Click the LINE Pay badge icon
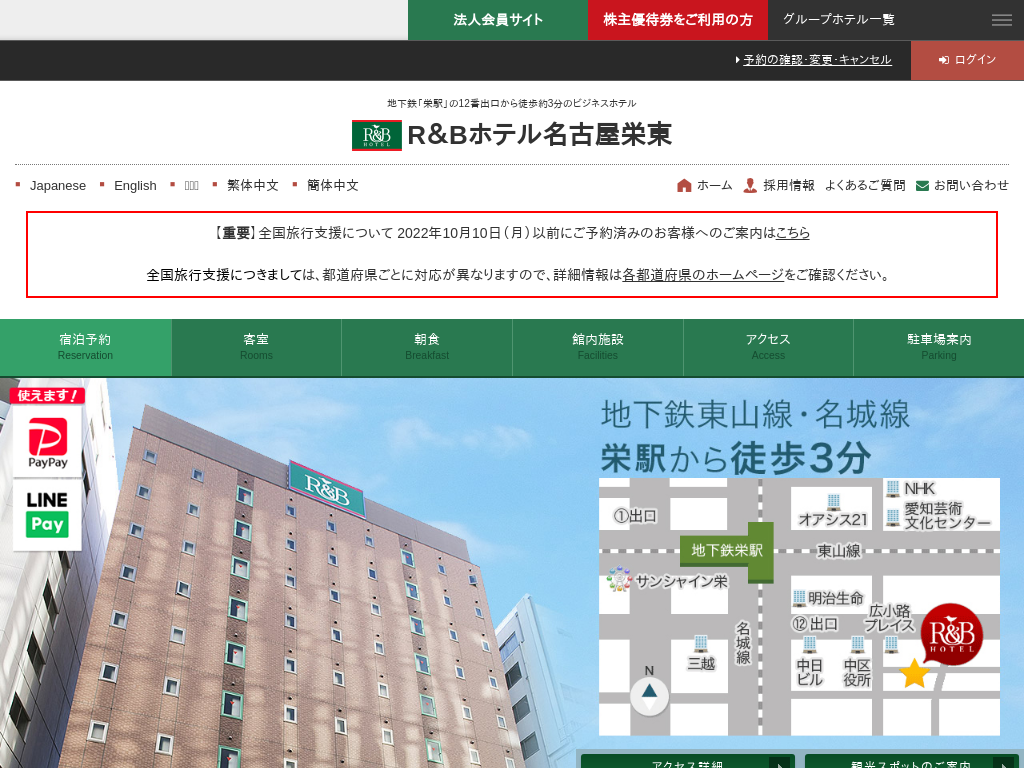 click(x=47, y=514)
